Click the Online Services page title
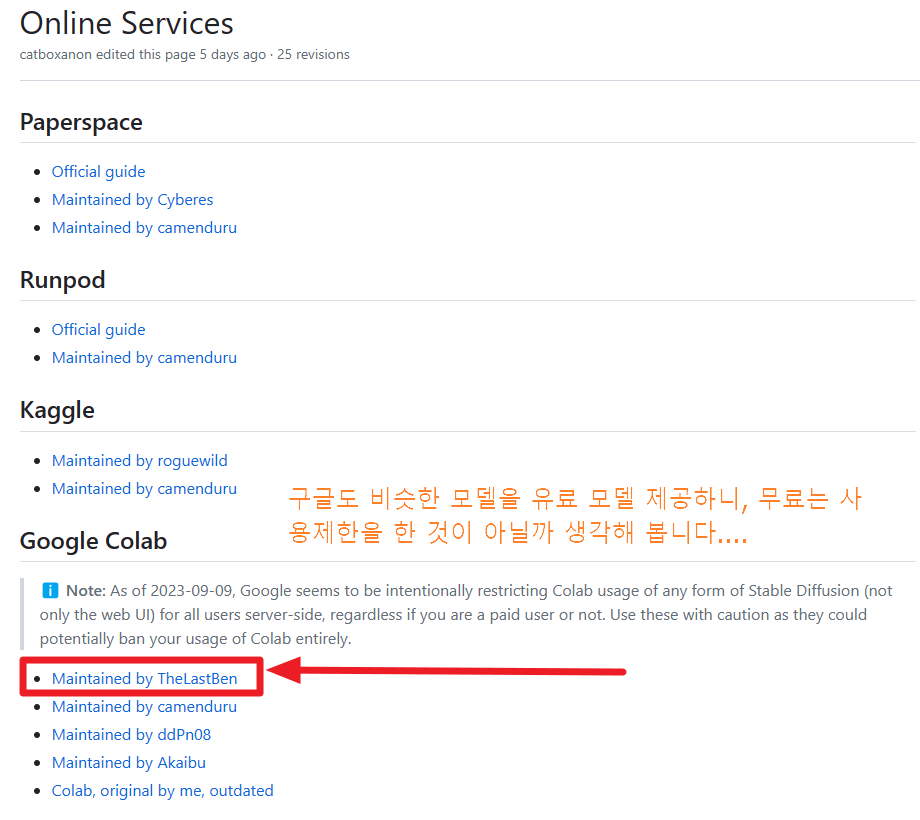Image resolution: width=920 pixels, height=820 pixels. (x=127, y=23)
